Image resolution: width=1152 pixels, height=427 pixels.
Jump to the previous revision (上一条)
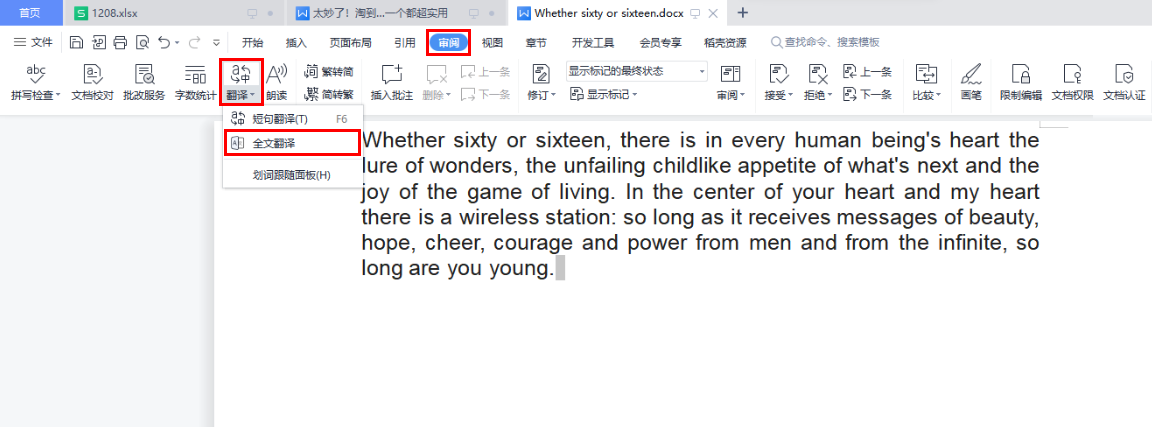(868, 72)
